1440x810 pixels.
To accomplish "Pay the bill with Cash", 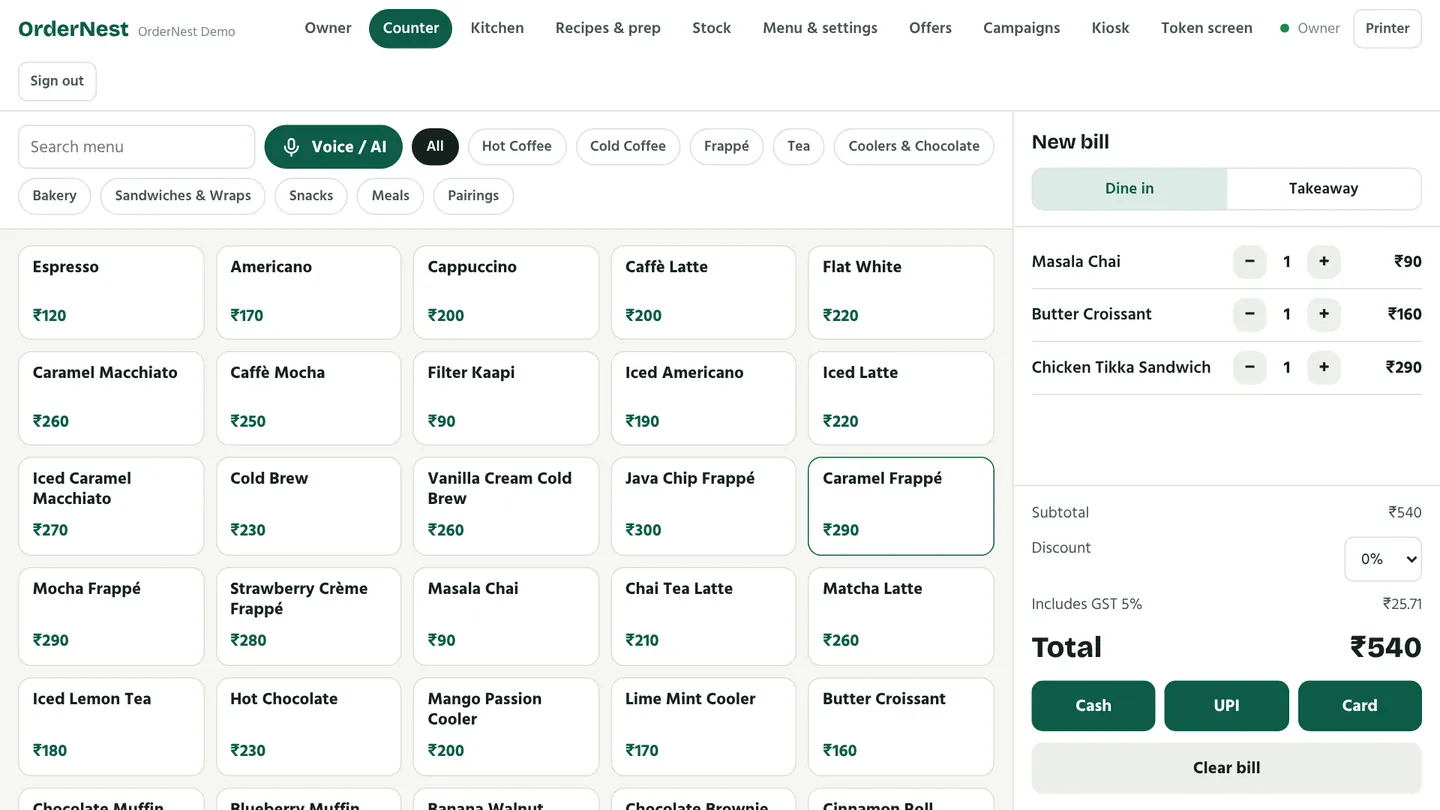I will 1093,706.
